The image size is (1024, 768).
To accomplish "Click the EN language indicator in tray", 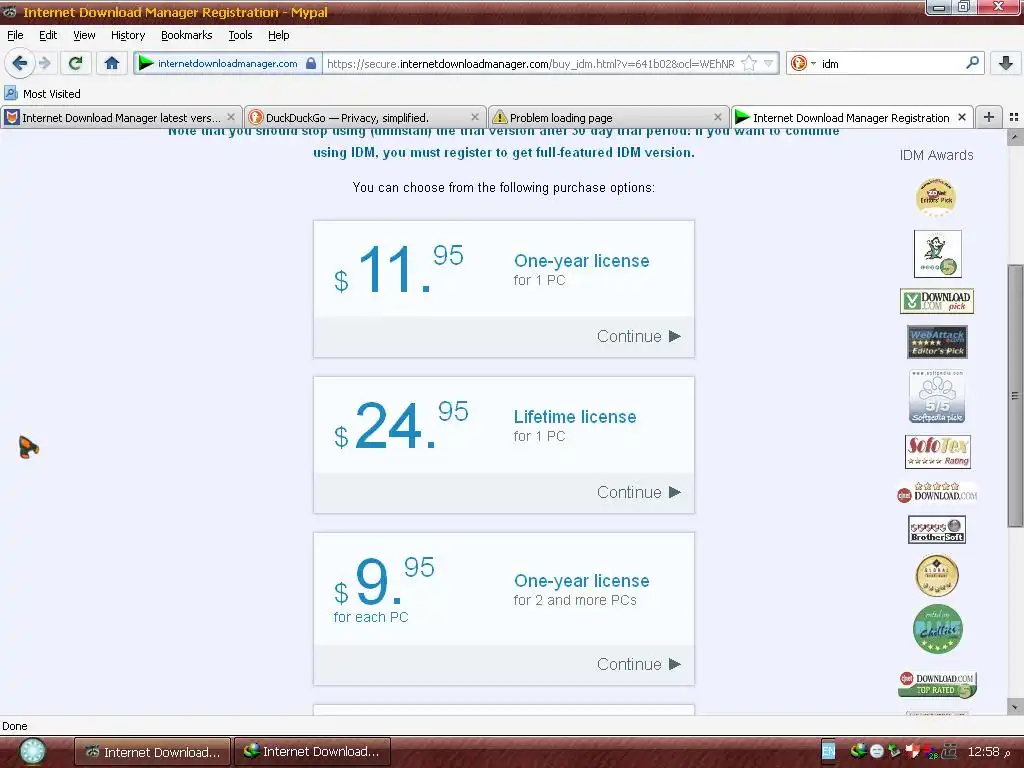I will [828, 752].
